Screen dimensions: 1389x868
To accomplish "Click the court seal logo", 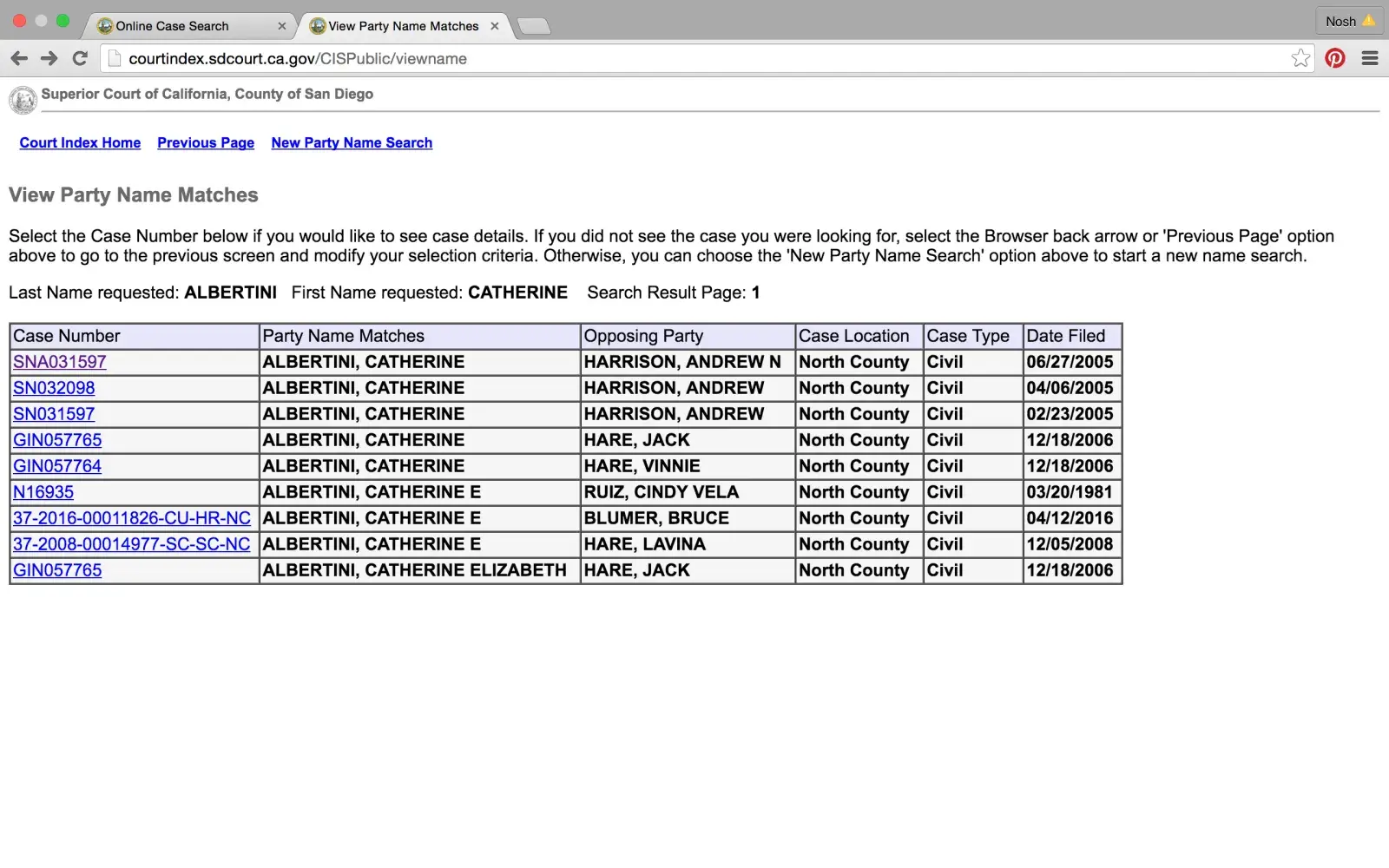I will 23,100.
